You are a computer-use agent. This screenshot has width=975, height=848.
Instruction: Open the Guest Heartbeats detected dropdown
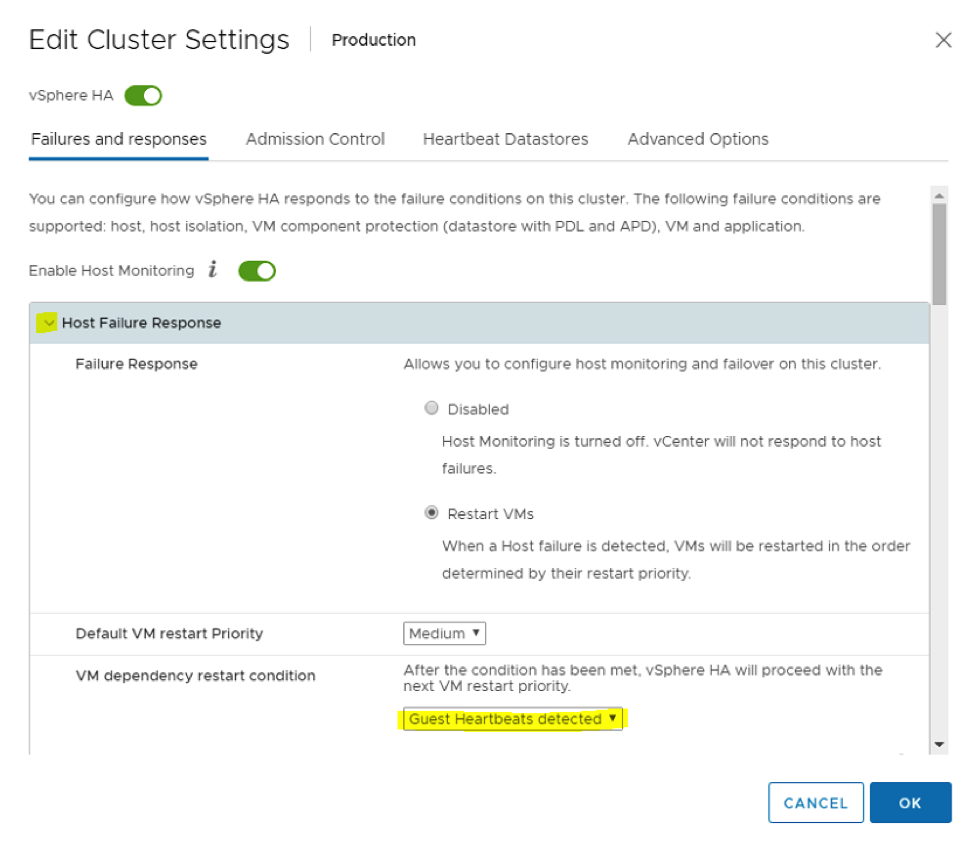coord(513,719)
